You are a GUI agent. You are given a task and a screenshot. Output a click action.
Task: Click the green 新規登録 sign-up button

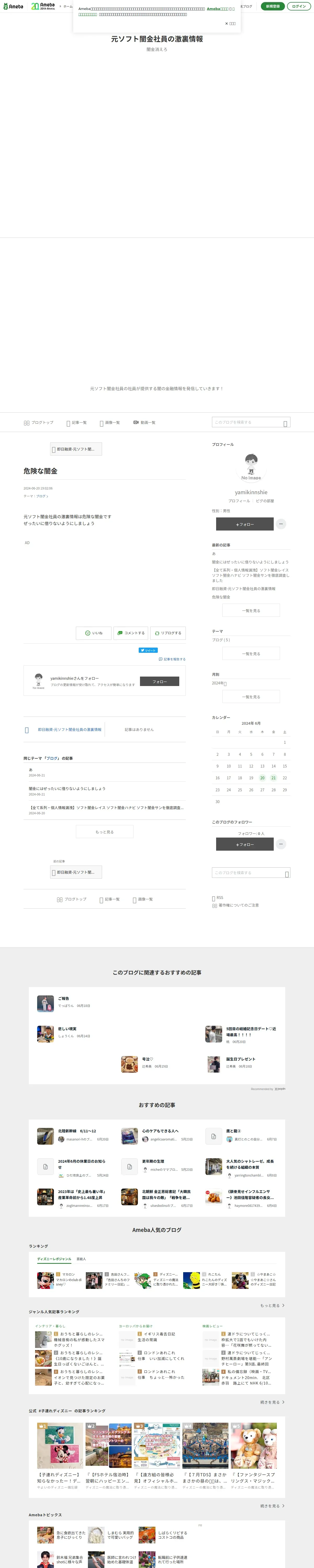point(273,6)
